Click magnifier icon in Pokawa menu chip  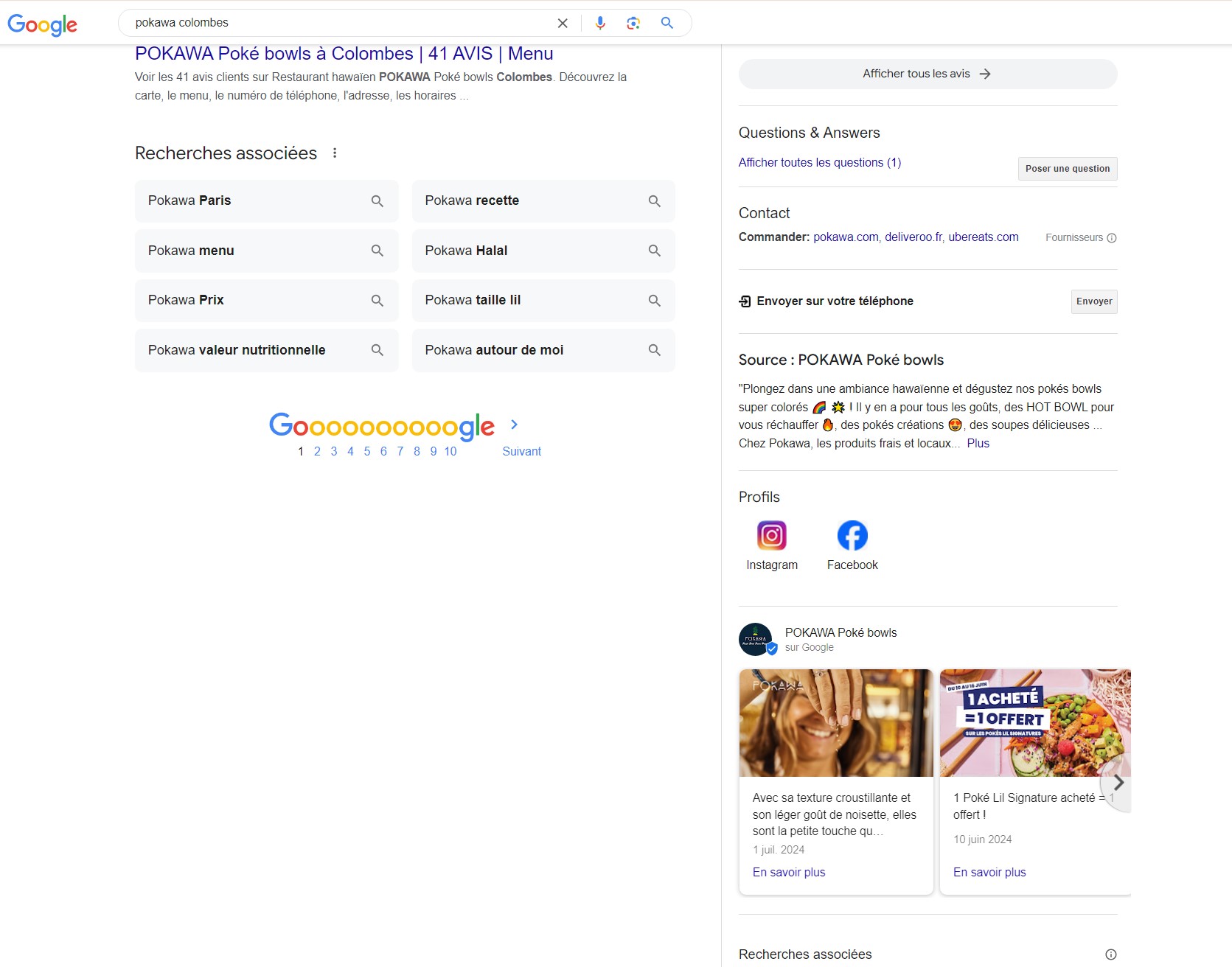pyautogui.click(x=377, y=251)
